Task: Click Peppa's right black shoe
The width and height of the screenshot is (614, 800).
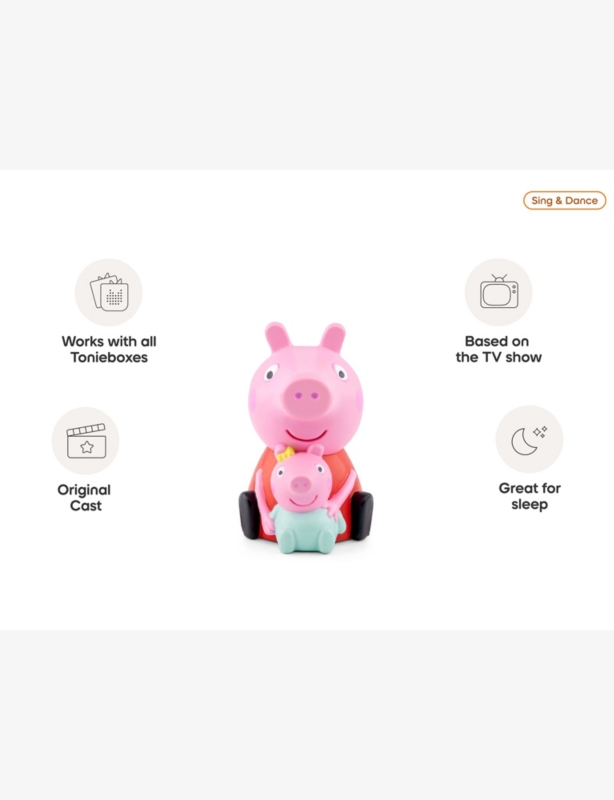Action: point(361,515)
